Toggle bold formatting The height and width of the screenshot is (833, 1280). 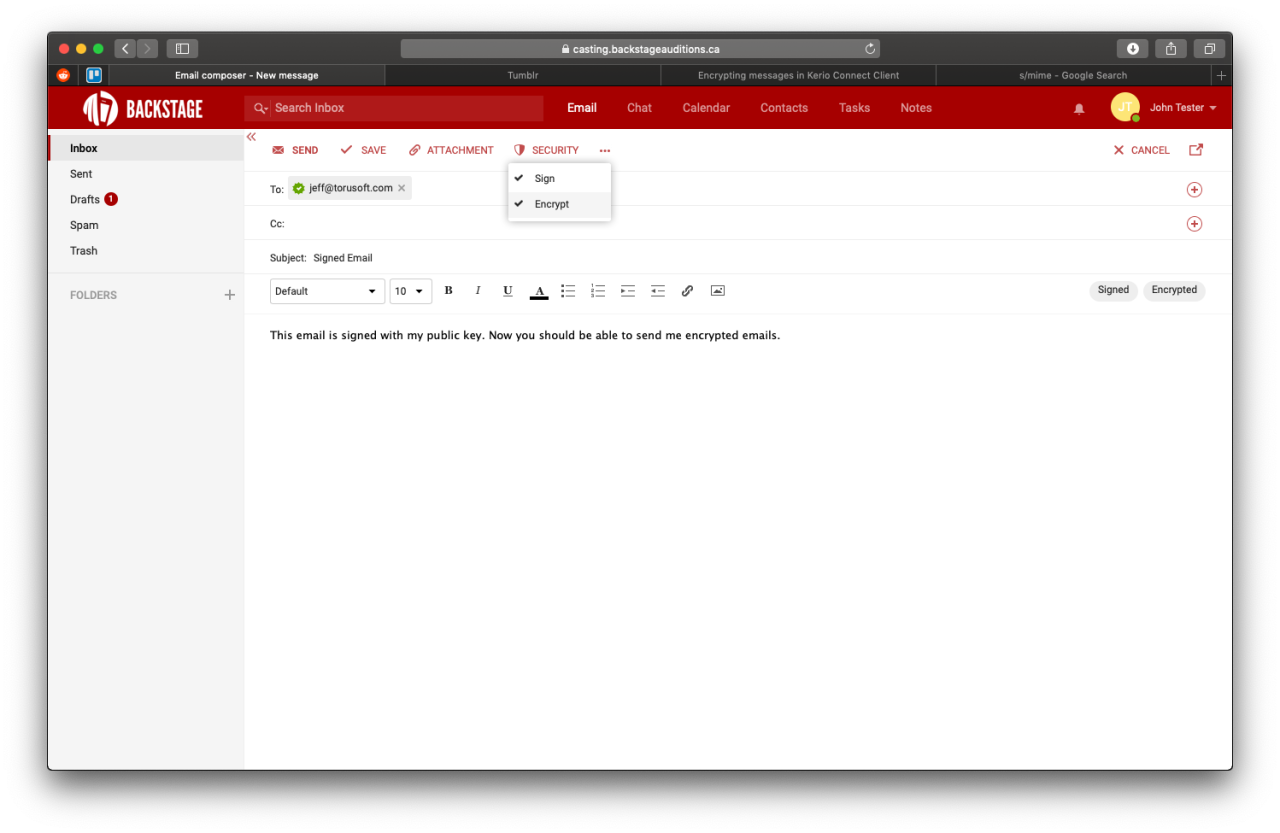click(x=448, y=291)
